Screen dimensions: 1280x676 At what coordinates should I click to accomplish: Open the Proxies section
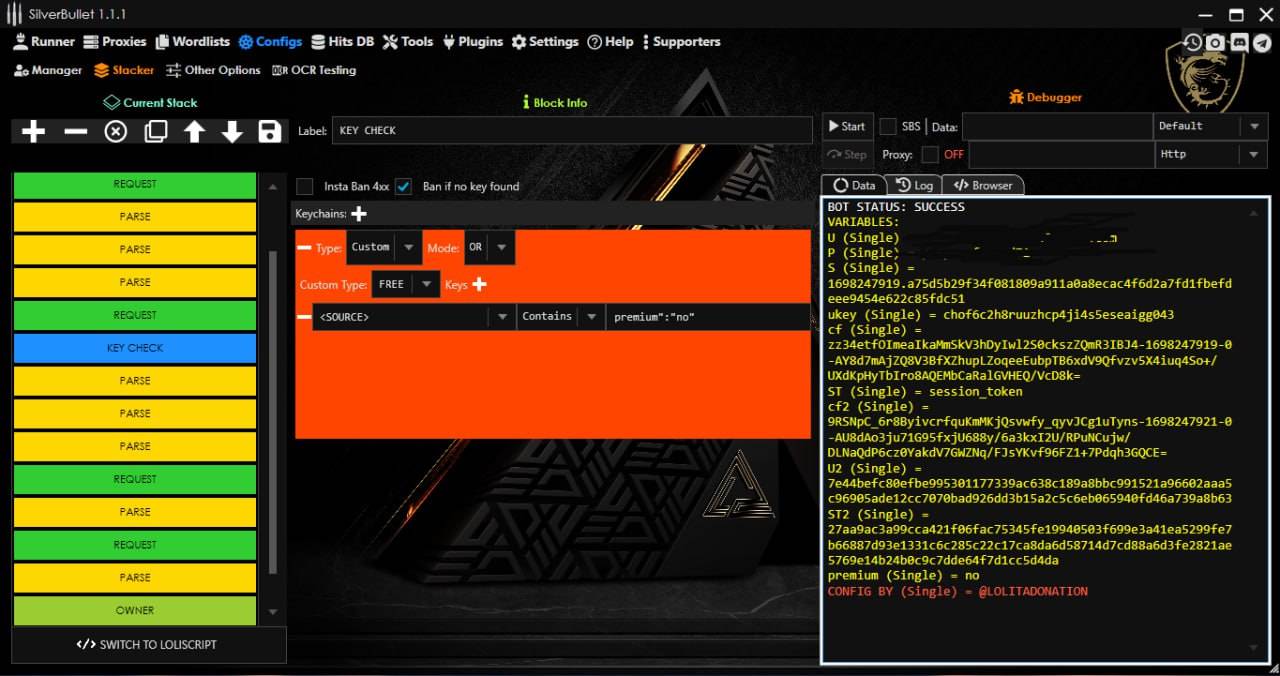(x=115, y=42)
